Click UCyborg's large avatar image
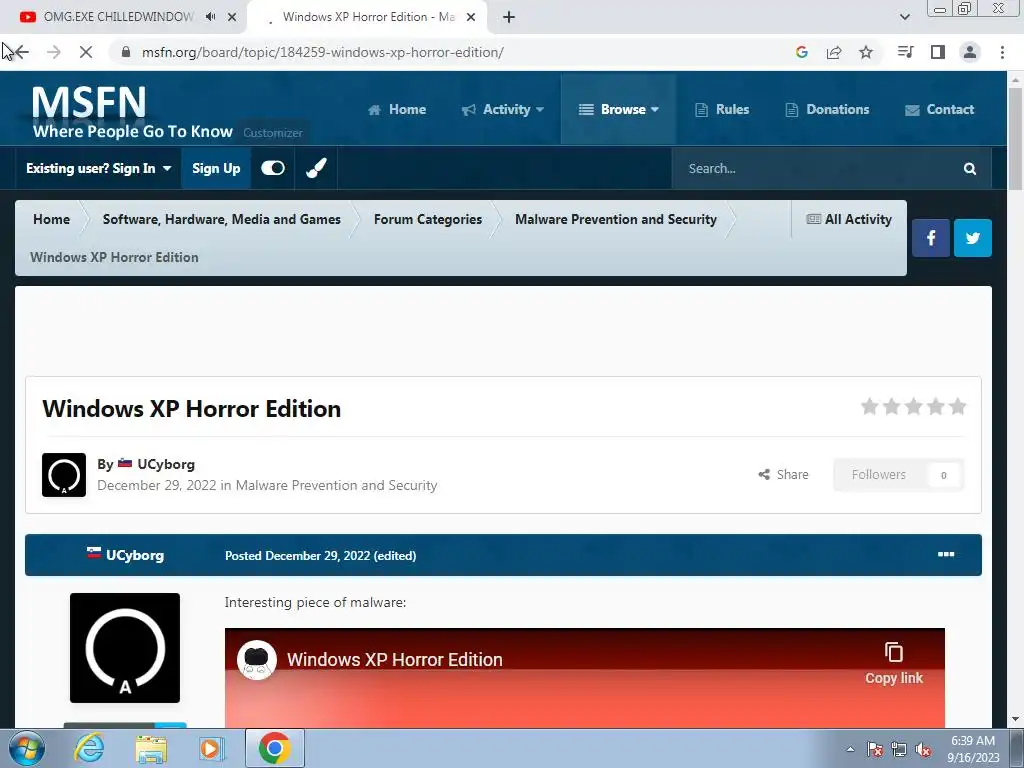 click(125, 648)
